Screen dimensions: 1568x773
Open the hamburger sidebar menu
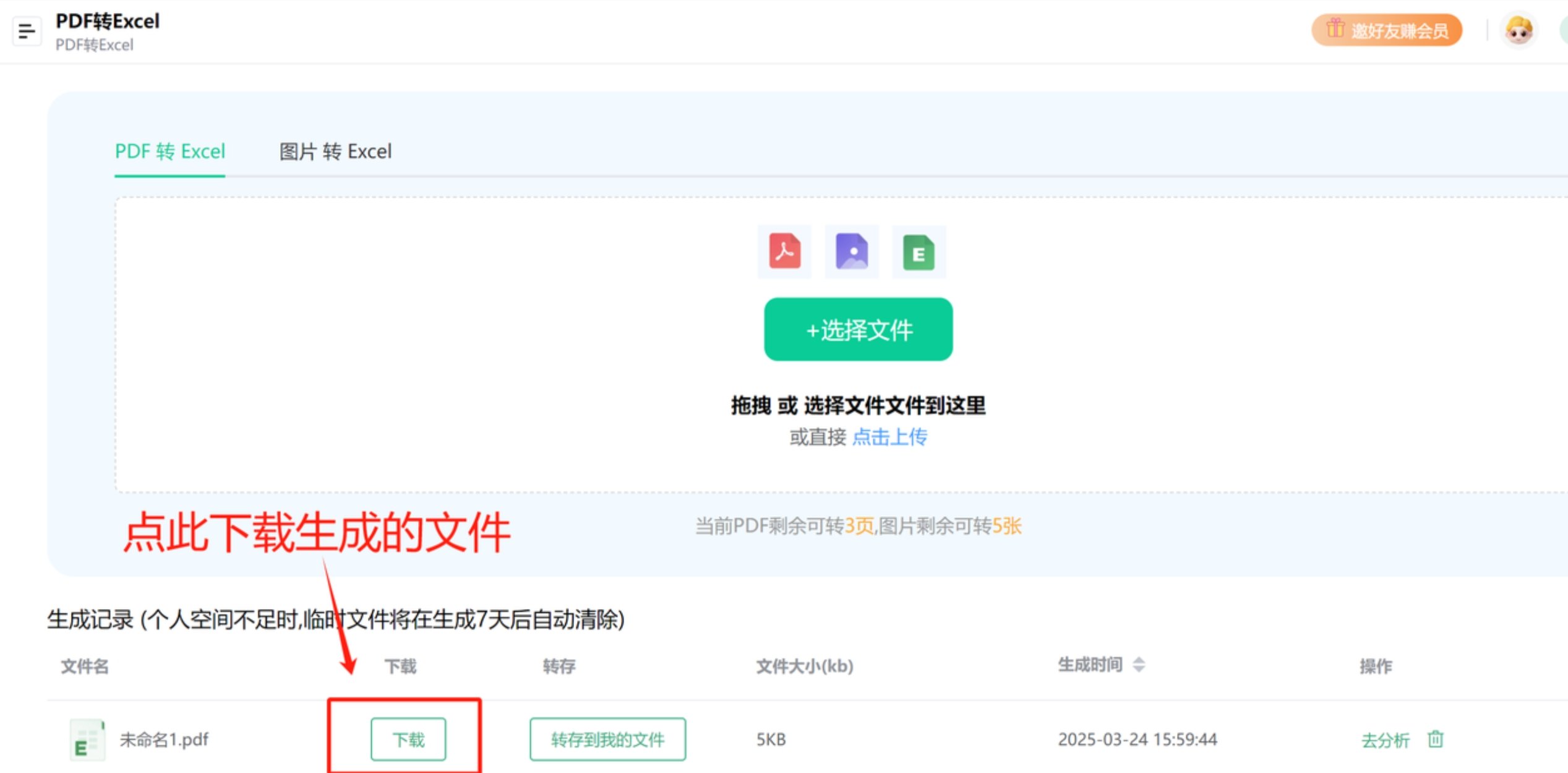(27, 31)
